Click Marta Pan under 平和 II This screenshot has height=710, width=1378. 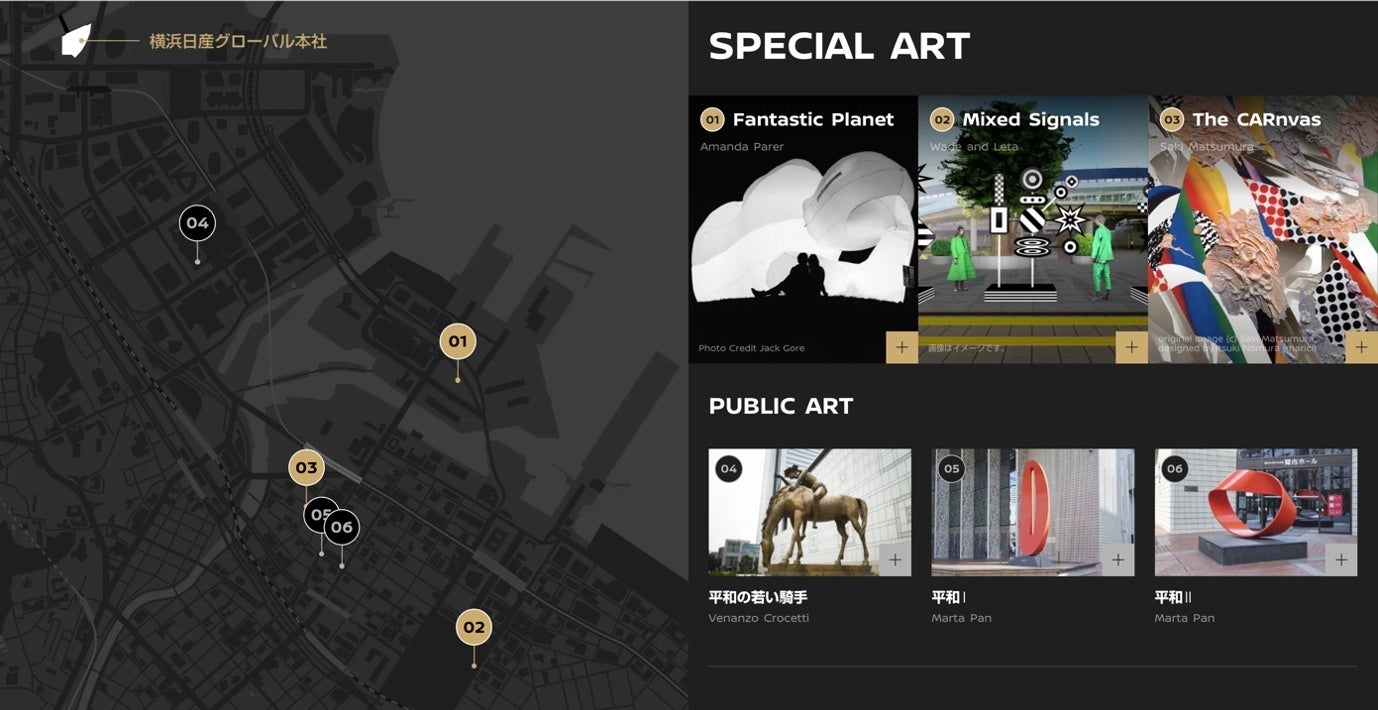click(x=1185, y=618)
